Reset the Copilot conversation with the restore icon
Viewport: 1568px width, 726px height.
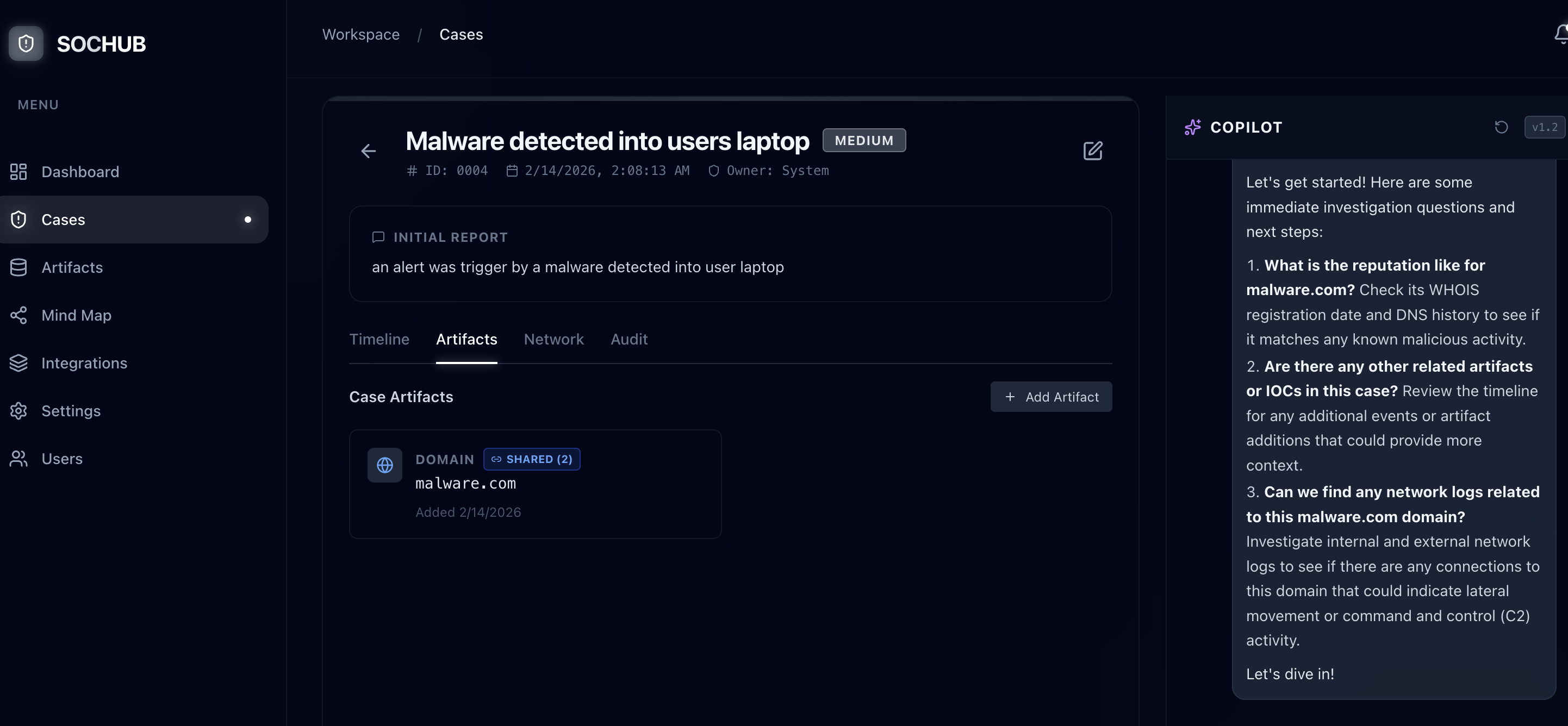pyautogui.click(x=1501, y=127)
